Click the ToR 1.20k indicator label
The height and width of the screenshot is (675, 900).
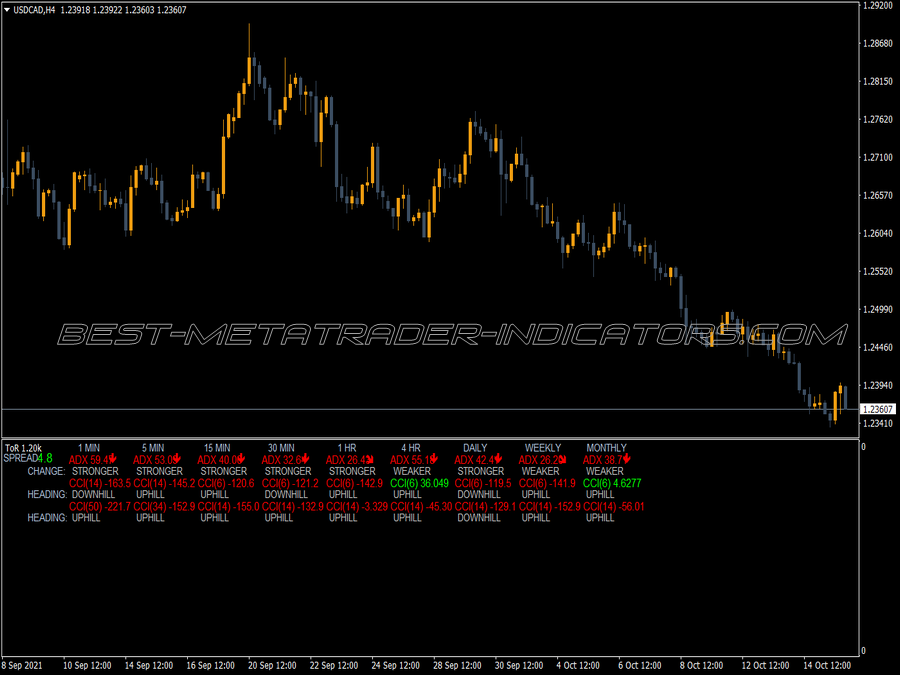point(23,448)
